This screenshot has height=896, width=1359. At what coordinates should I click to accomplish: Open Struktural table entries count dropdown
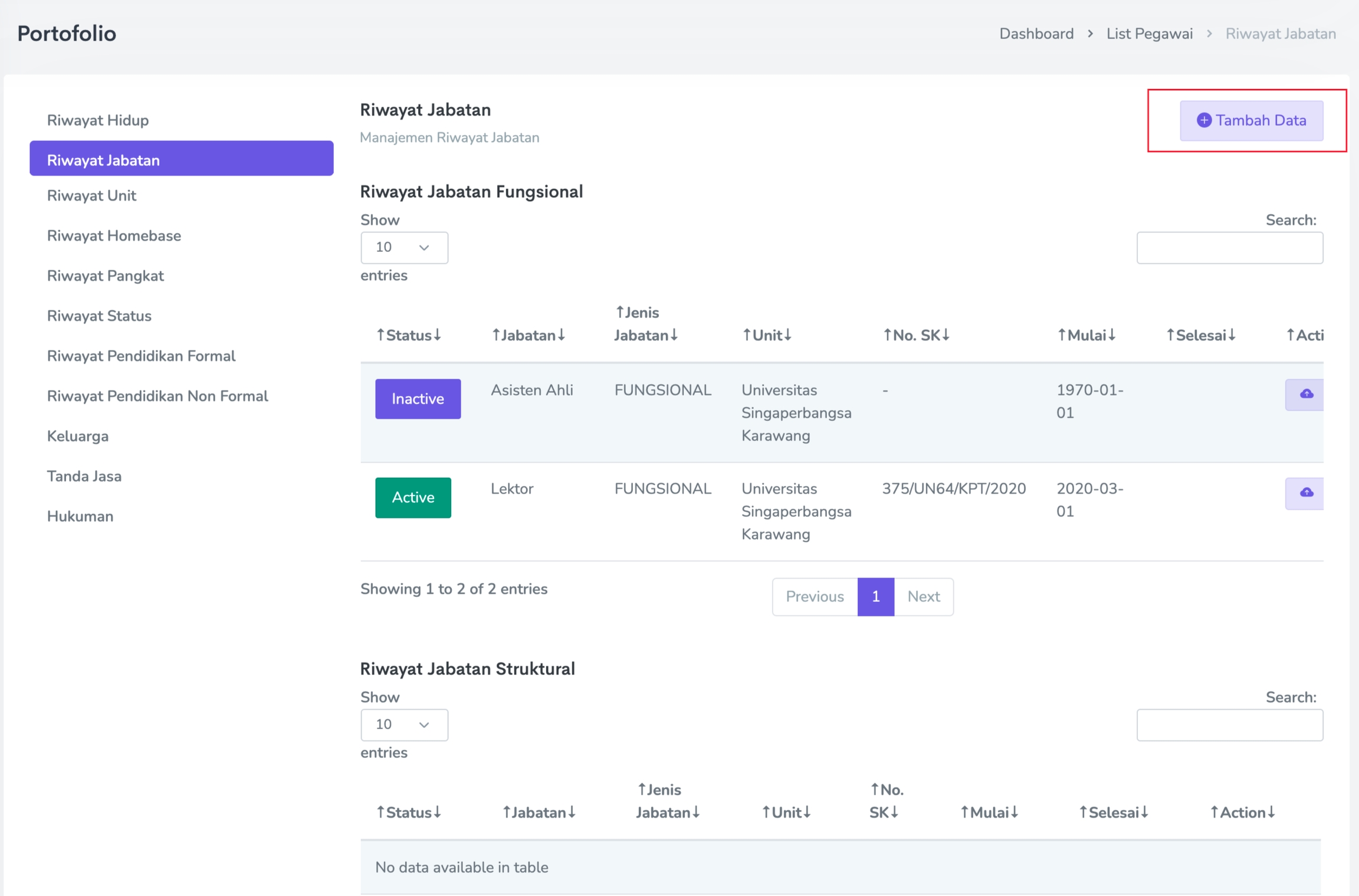pos(404,724)
